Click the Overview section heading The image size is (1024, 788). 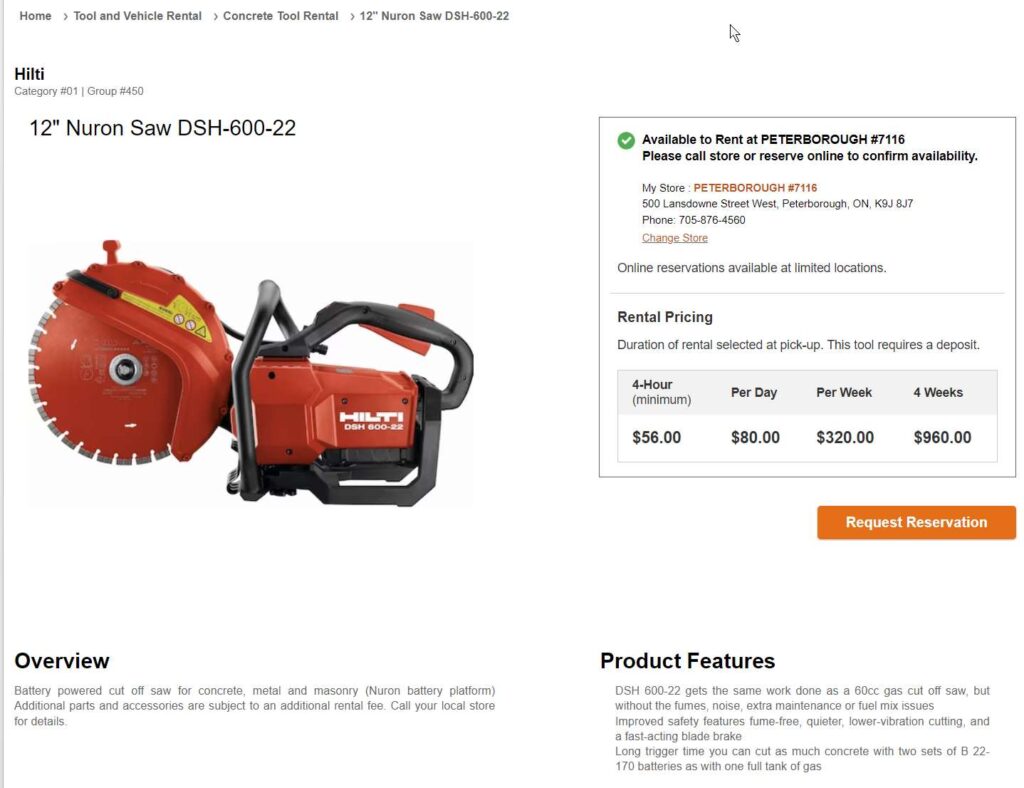tap(62, 661)
